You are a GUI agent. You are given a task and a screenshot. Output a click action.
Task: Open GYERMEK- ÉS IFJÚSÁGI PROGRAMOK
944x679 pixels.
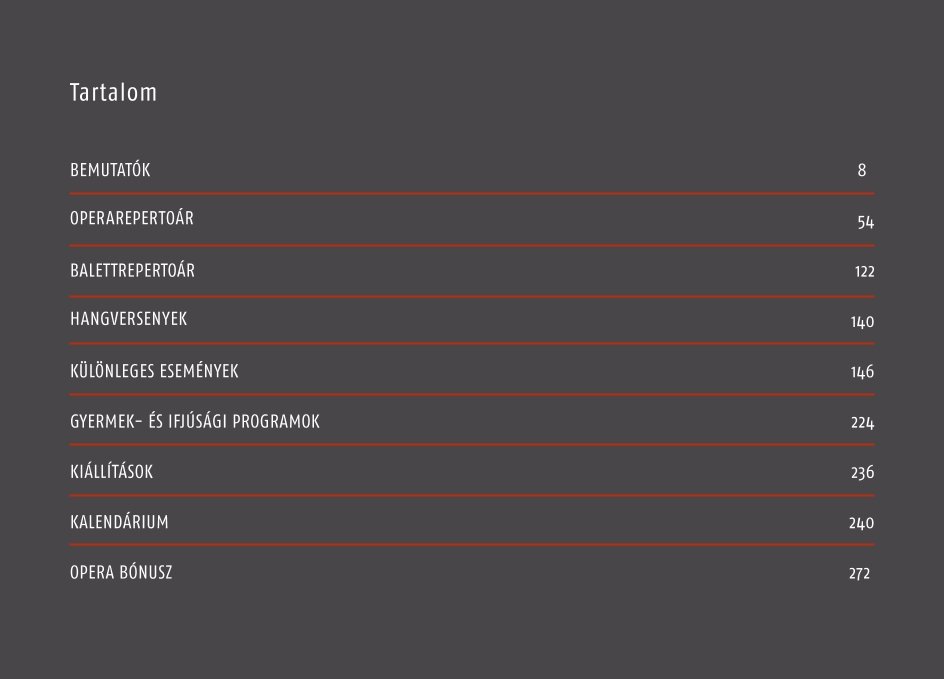point(195,421)
